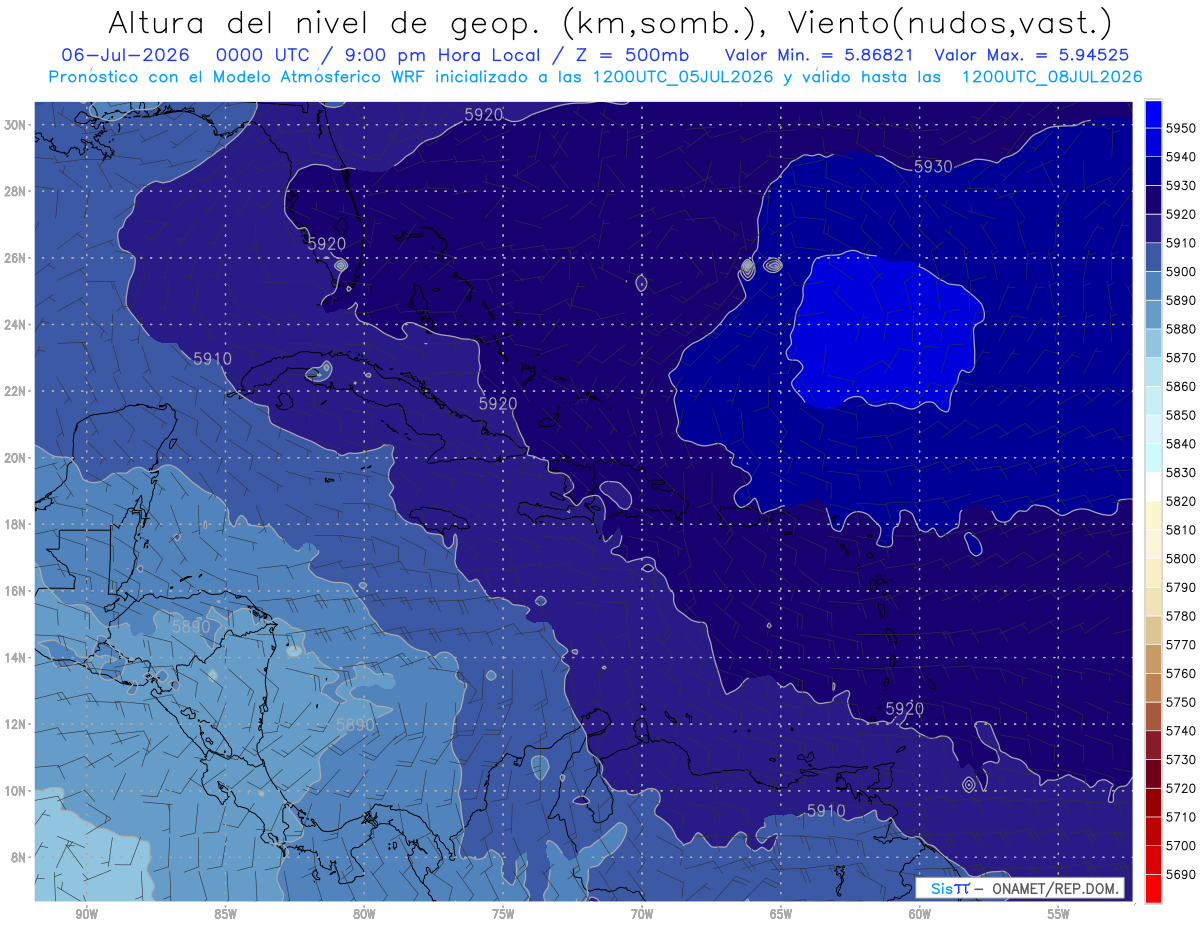Click the '5750' colorbar label
This screenshot has height=927, width=1200.
click(x=1181, y=702)
